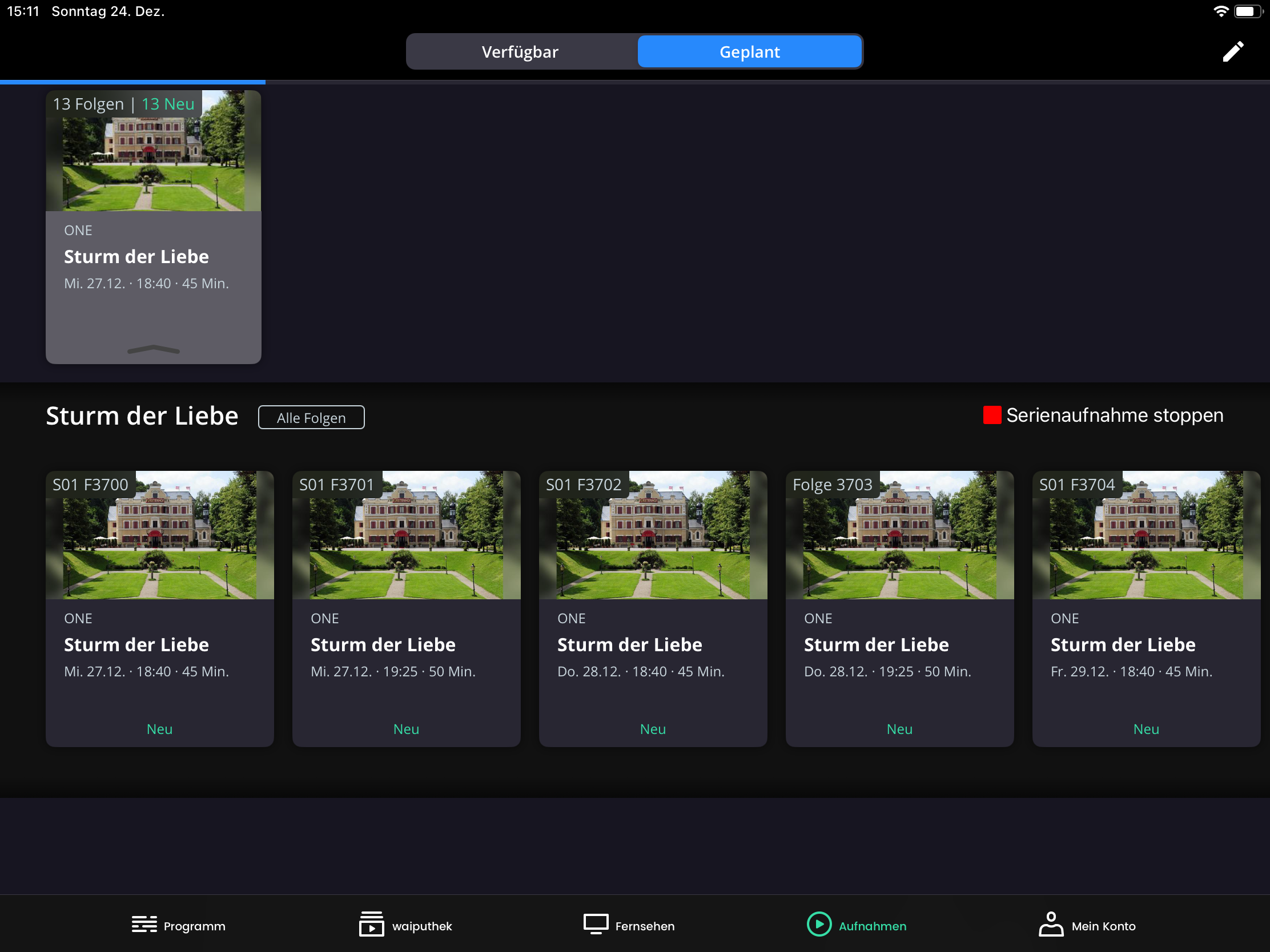Click the Neu label on the Folge 3703 card
Screen dimensions: 1270x952
(900, 729)
